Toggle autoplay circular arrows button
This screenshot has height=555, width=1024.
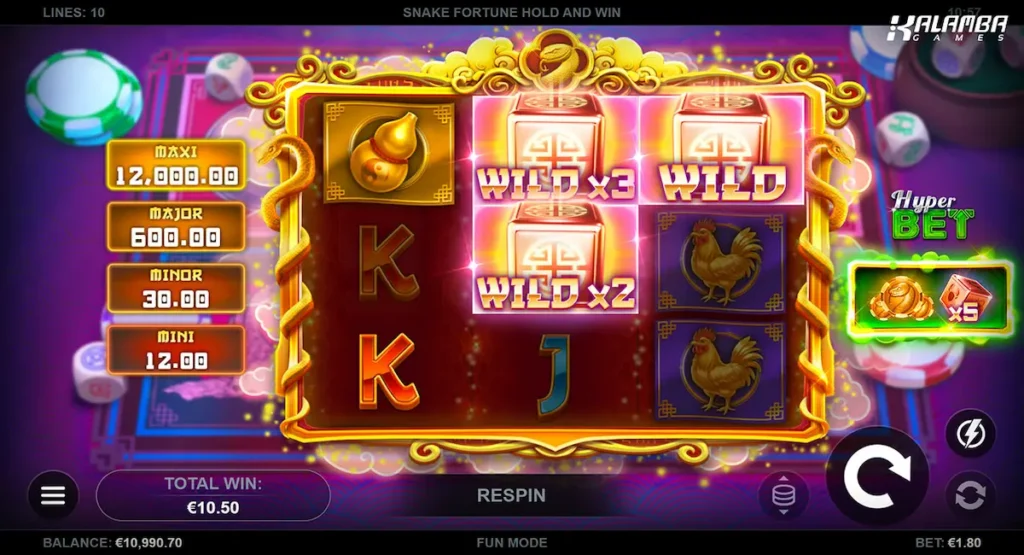tap(970, 496)
